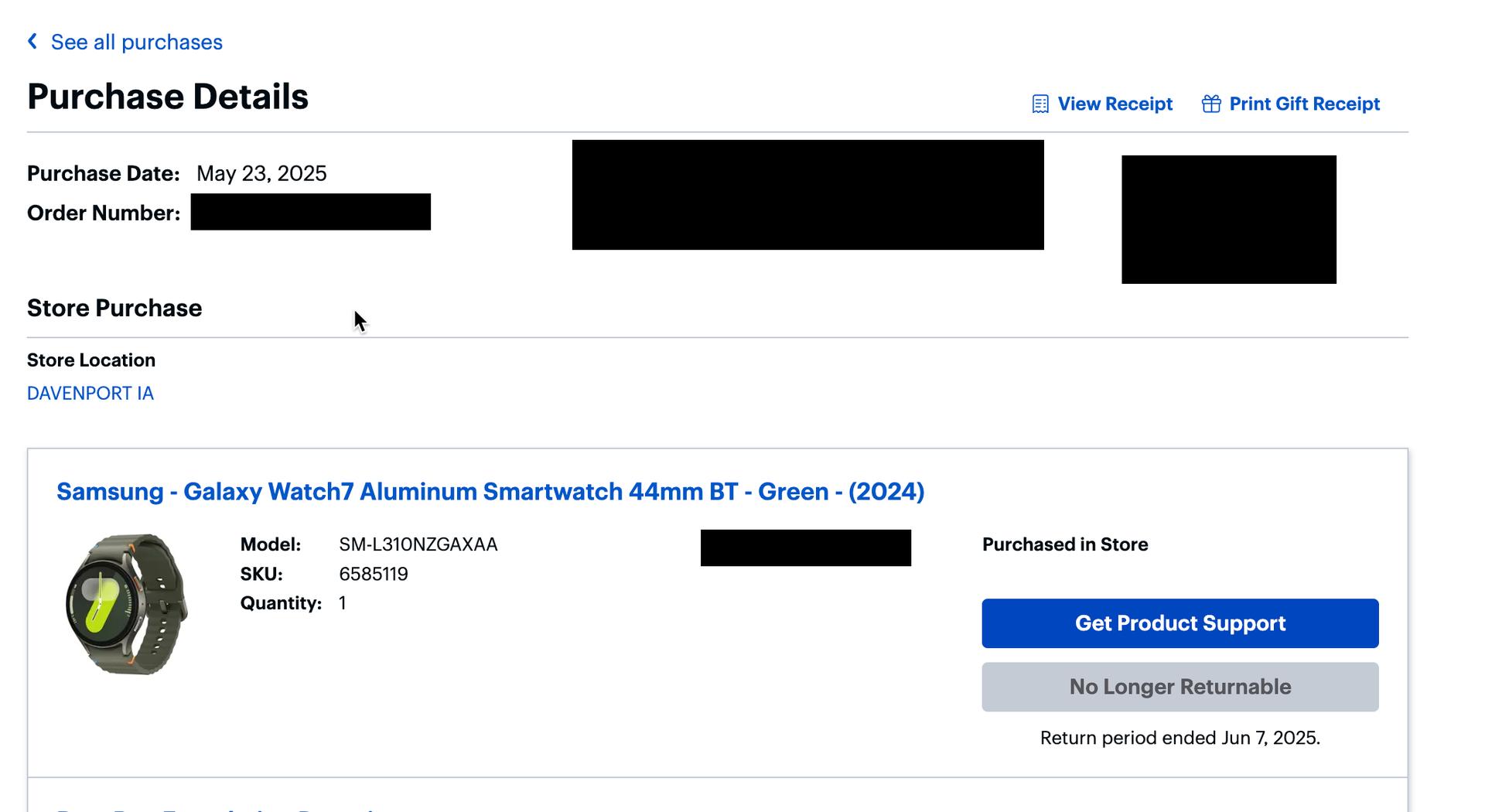The image size is (1485, 812).
Task: Click the SKU number 6585119
Action: [374, 574]
